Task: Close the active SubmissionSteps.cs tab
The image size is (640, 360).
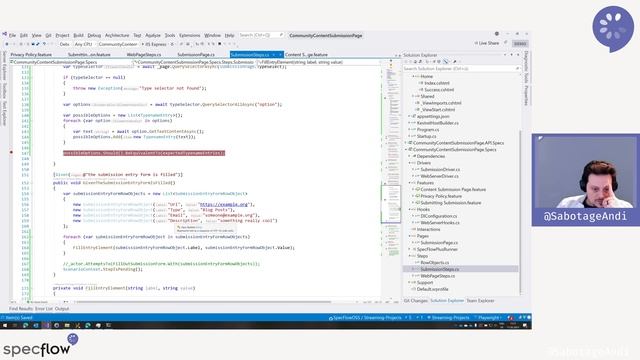Action: click(x=280, y=54)
